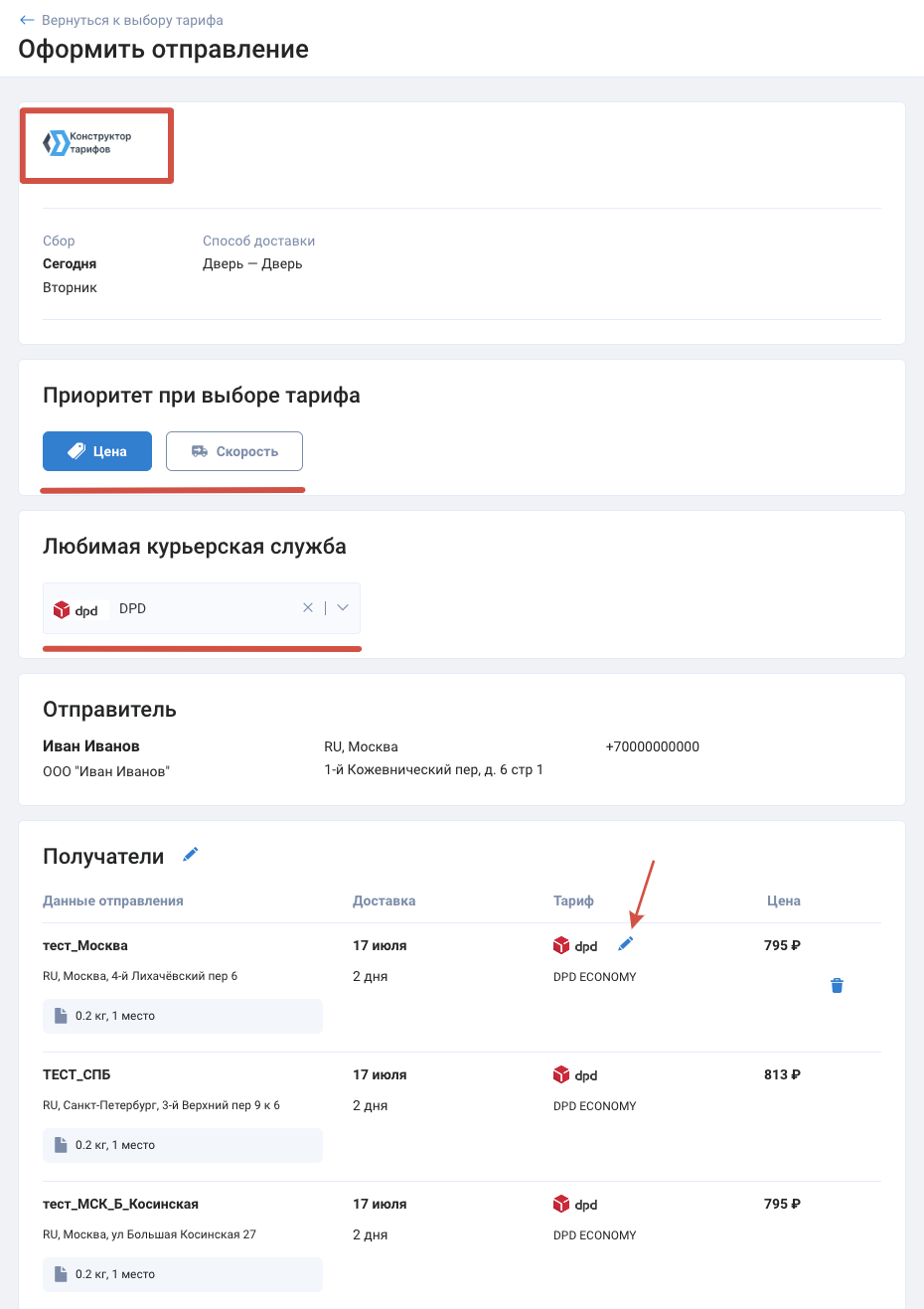
Task: Click the dpd logo in тест_МСК_Б_Косинская row
Action: click(x=575, y=1204)
